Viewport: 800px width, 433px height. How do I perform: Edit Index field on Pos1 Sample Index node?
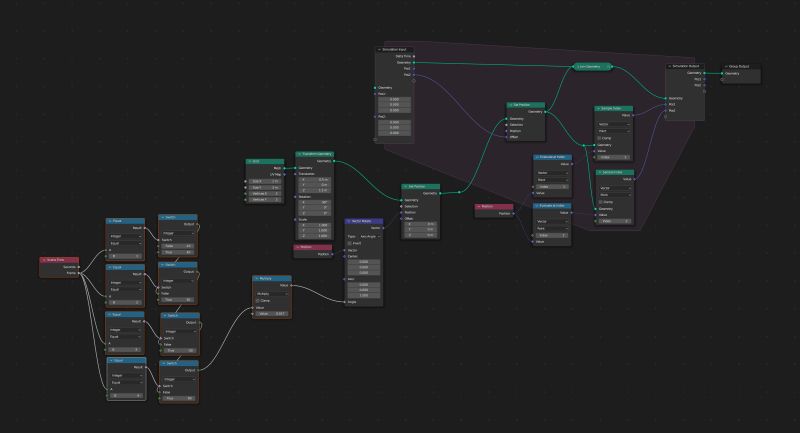614,157
